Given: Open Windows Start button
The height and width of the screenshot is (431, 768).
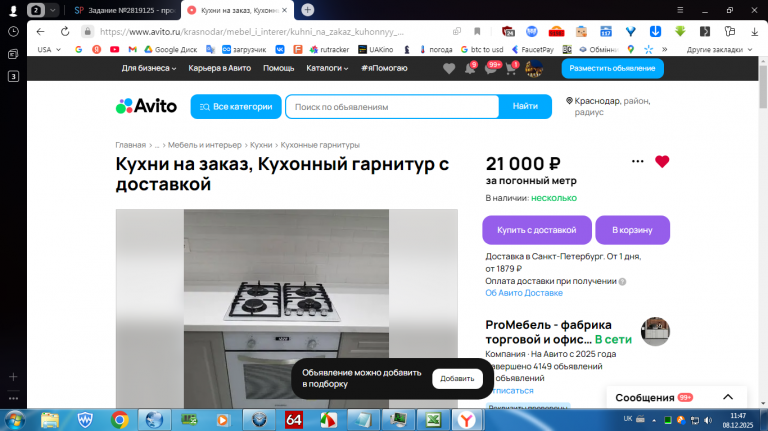Looking at the screenshot, I should 14,420.
